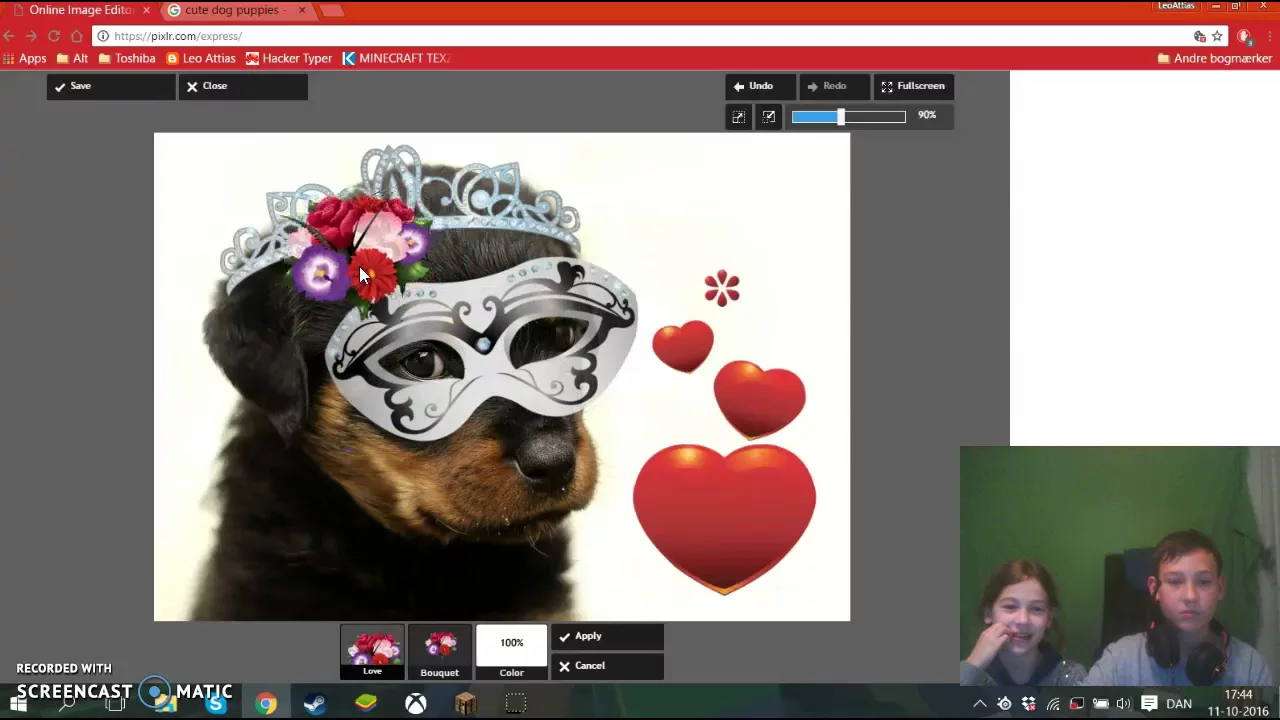The width and height of the screenshot is (1280, 720).
Task: Open the Dropbox tray icon
Action: 1028,704
